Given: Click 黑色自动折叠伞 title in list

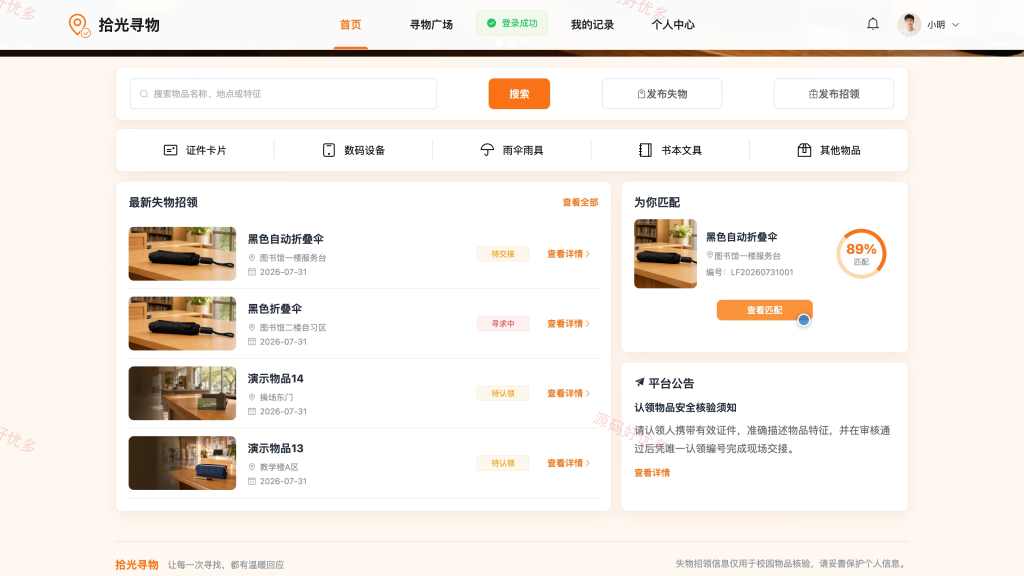Looking at the screenshot, I should click(x=285, y=239).
